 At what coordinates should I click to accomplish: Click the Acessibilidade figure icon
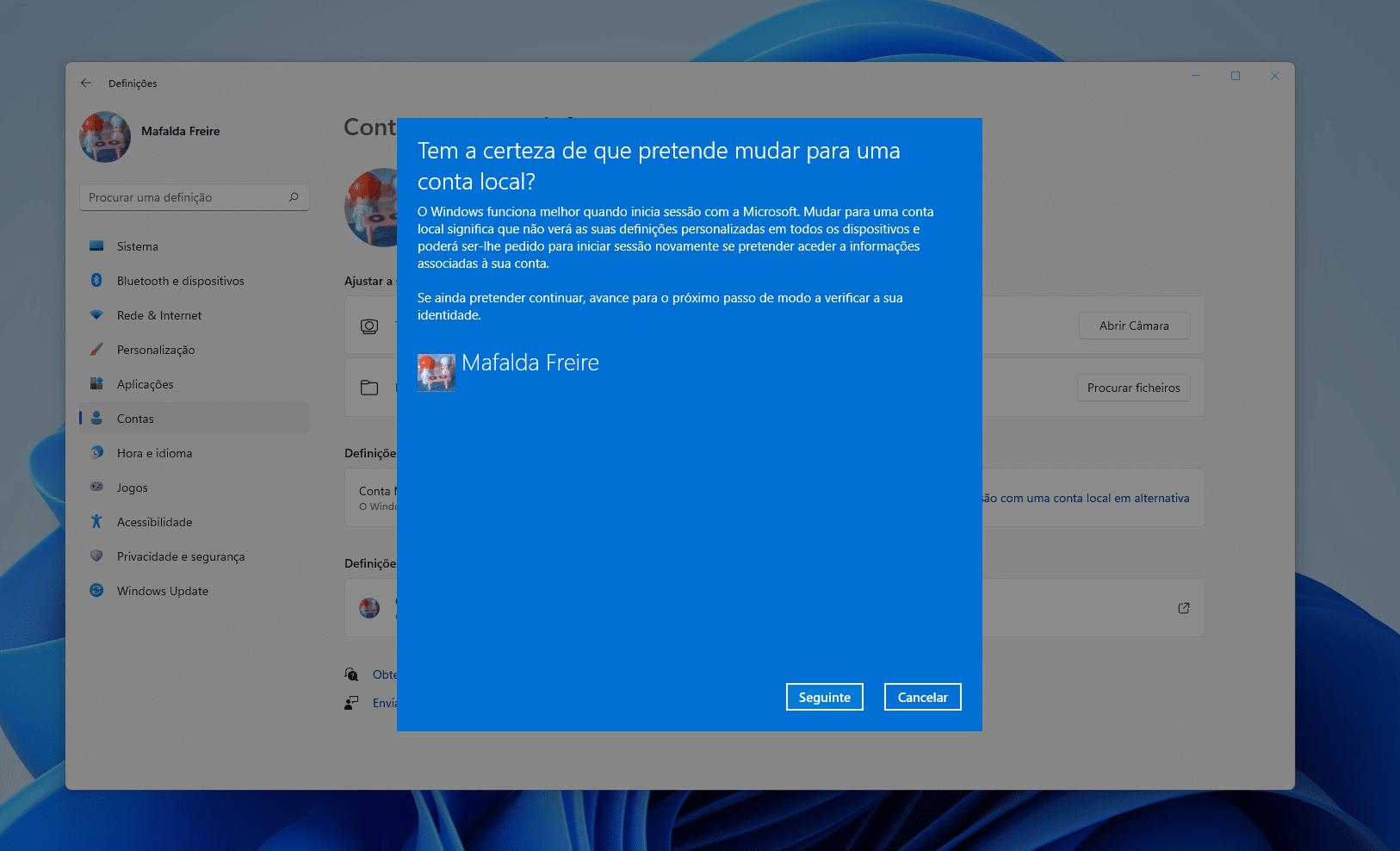[x=96, y=522]
